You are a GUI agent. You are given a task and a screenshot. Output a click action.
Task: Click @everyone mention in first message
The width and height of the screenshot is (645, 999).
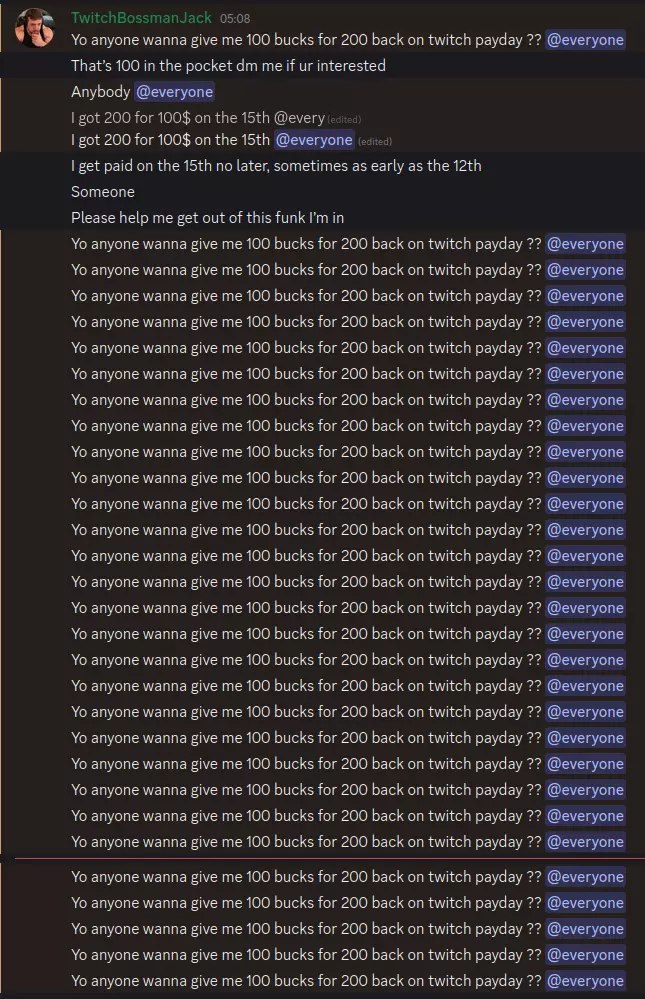(x=585, y=40)
